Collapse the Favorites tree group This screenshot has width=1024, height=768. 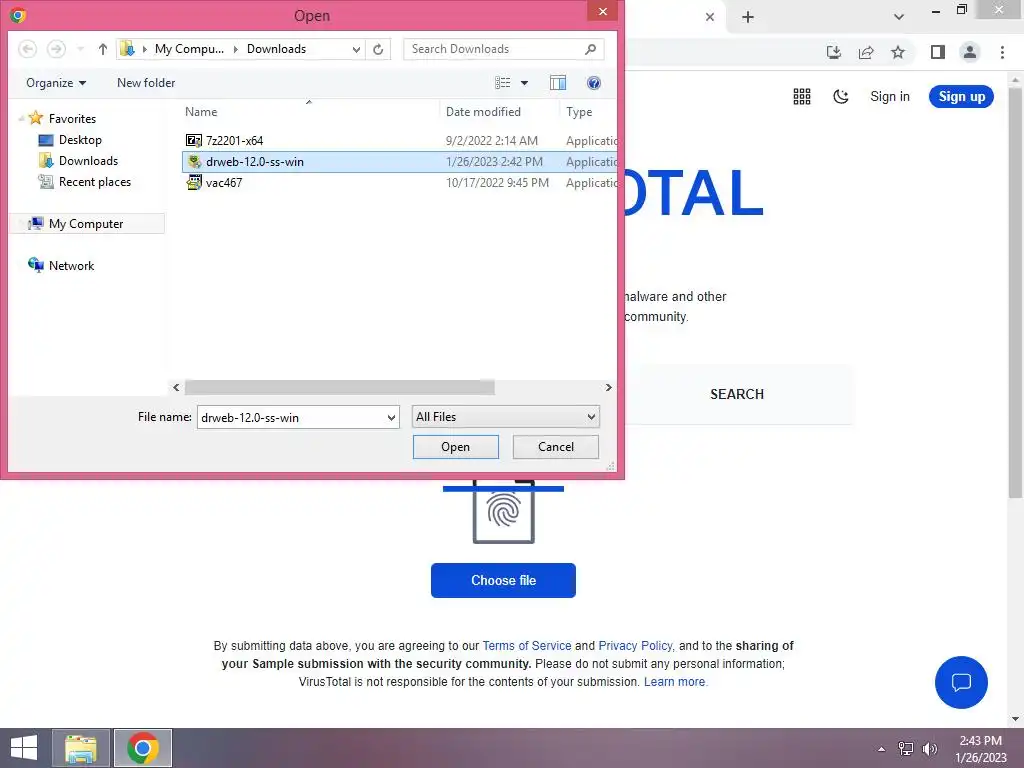[21, 119]
